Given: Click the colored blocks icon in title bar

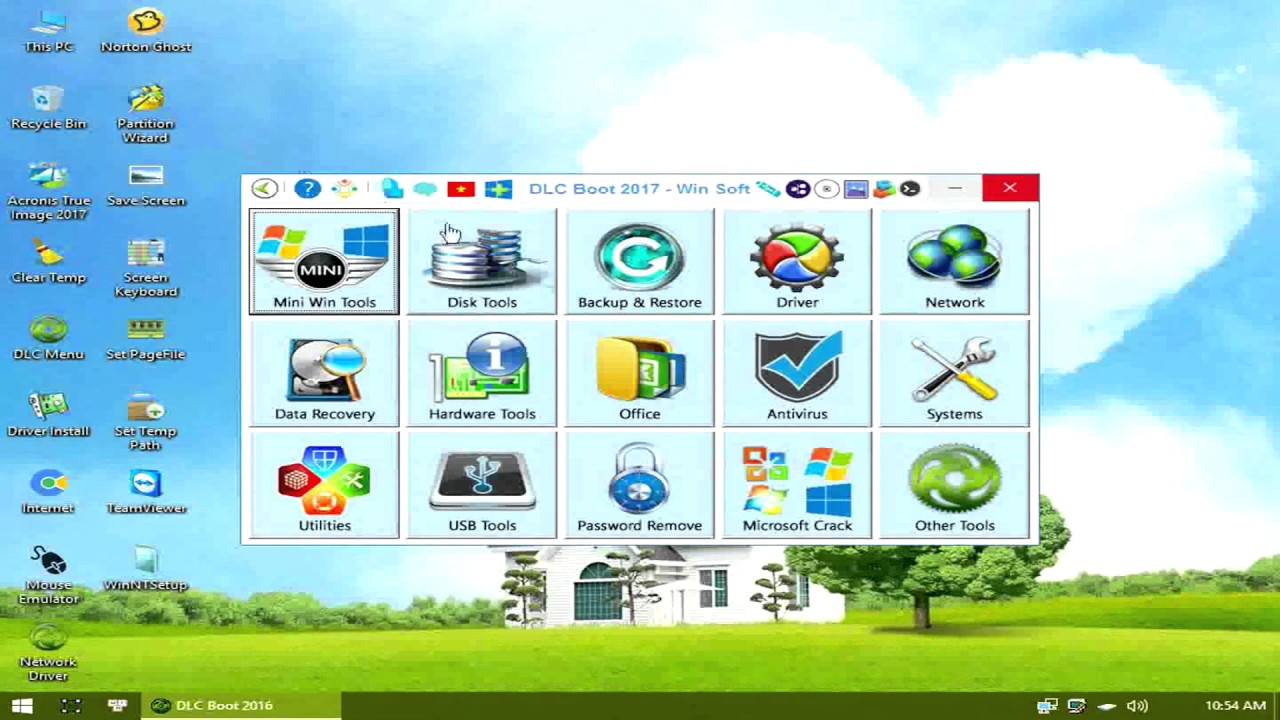Looking at the screenshot, I should (x=883, y=189).
